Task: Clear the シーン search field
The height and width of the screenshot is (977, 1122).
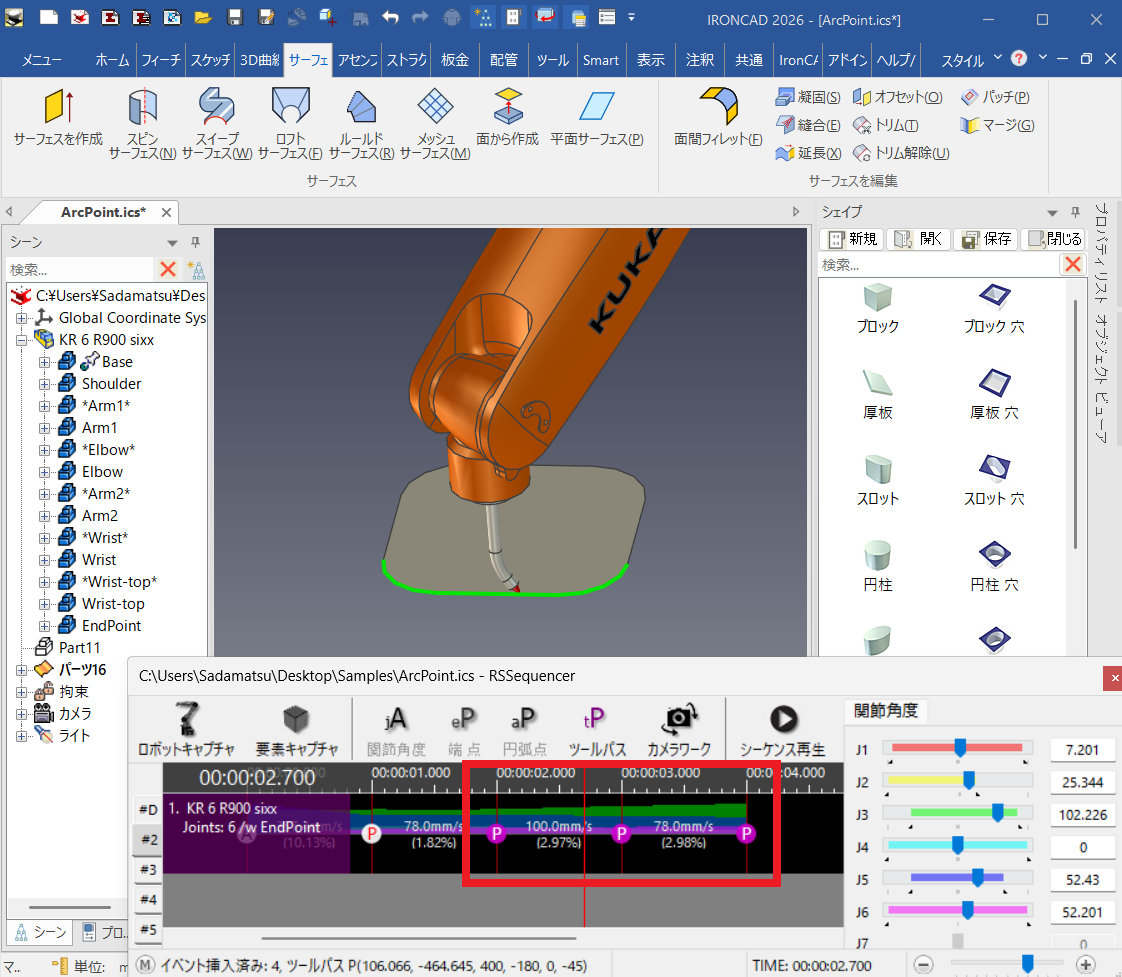Action: pyautogui.click(x=168, y=269)
